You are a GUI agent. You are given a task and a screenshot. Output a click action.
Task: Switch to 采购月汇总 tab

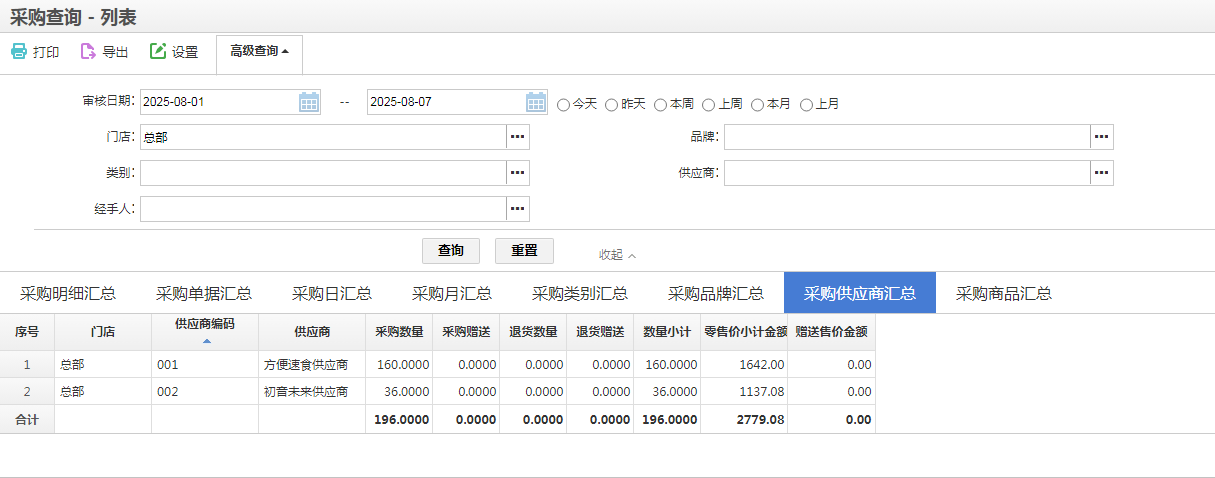click(452, 293)
